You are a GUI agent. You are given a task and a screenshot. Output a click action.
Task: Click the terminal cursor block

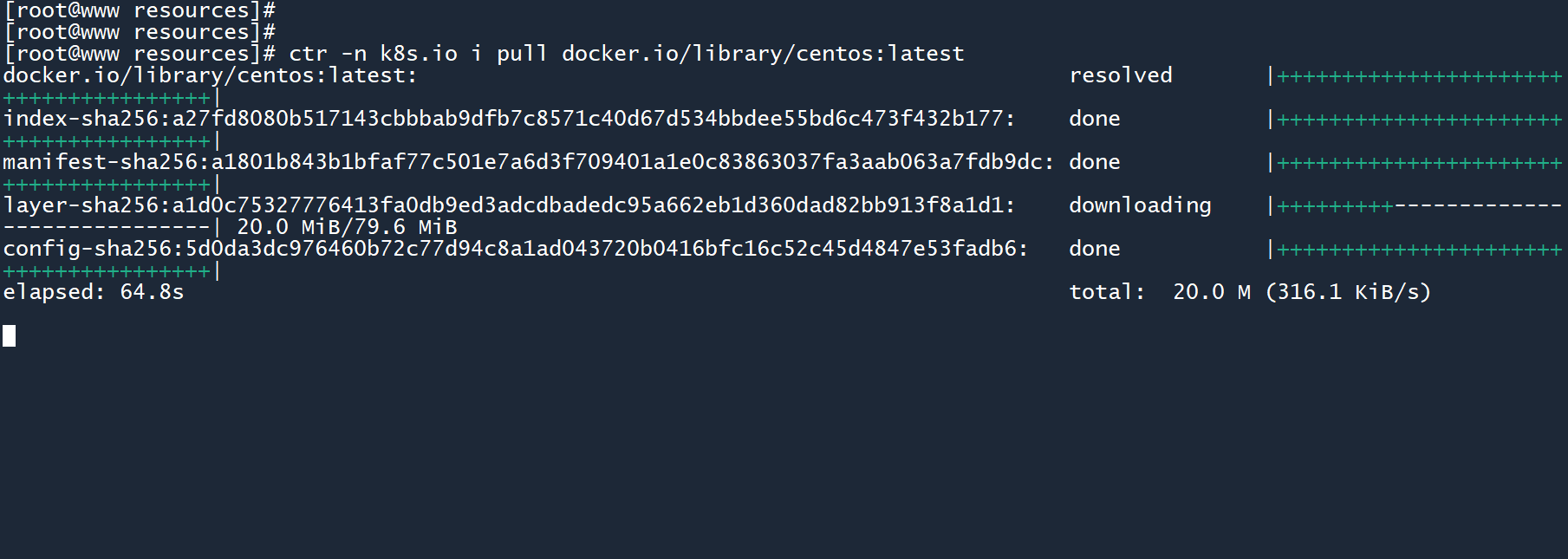click(10, 335)
